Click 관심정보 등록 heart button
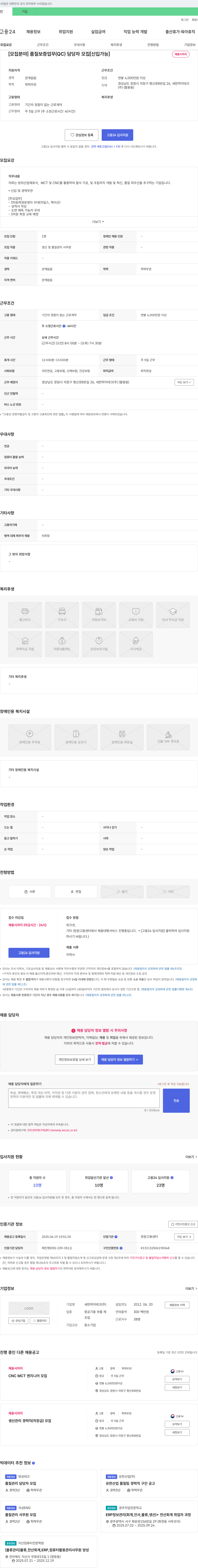The width and height of the screenshot is (198, 1568). click(82, 135)
